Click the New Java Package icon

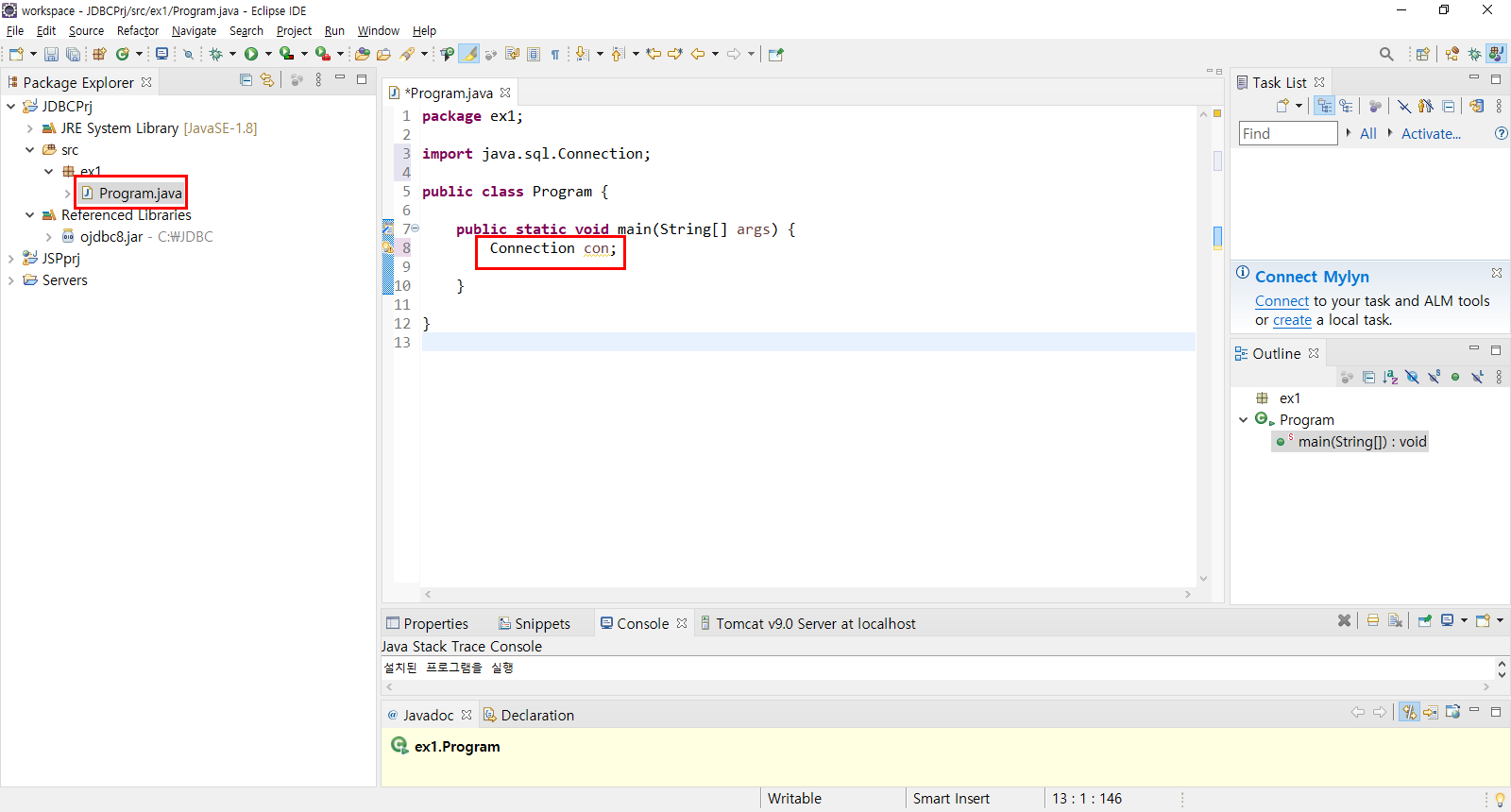99,54
